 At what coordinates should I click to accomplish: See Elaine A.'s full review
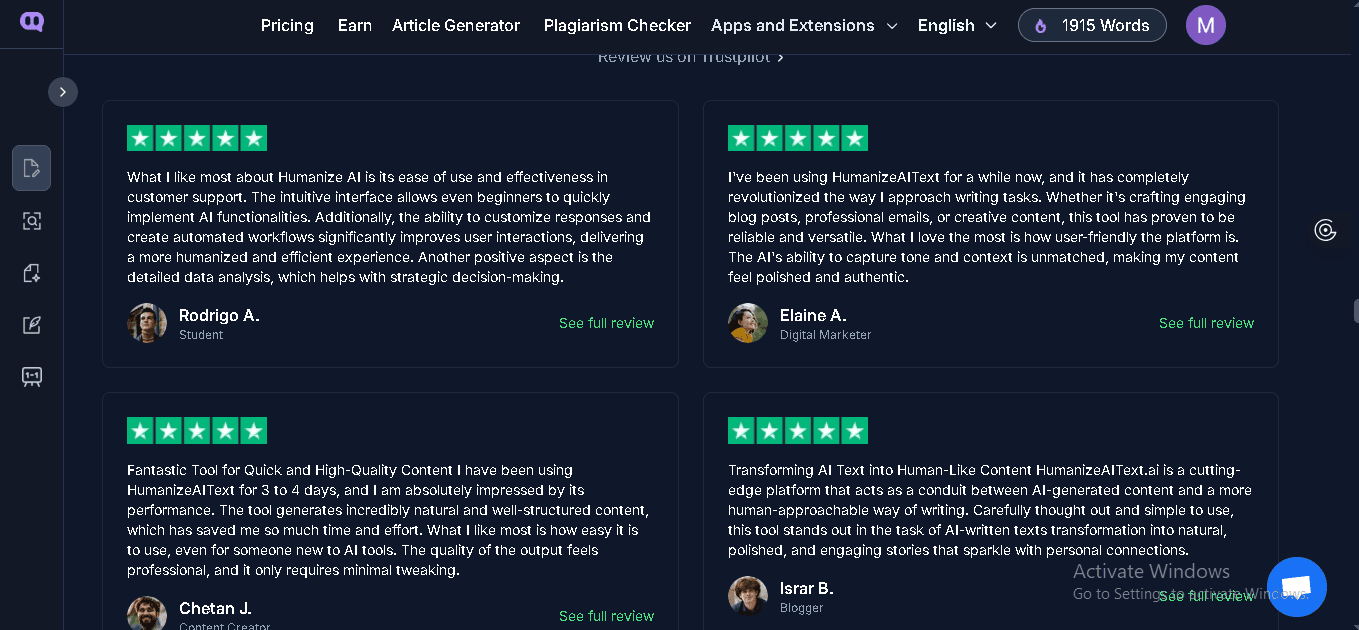[1206, 323]
